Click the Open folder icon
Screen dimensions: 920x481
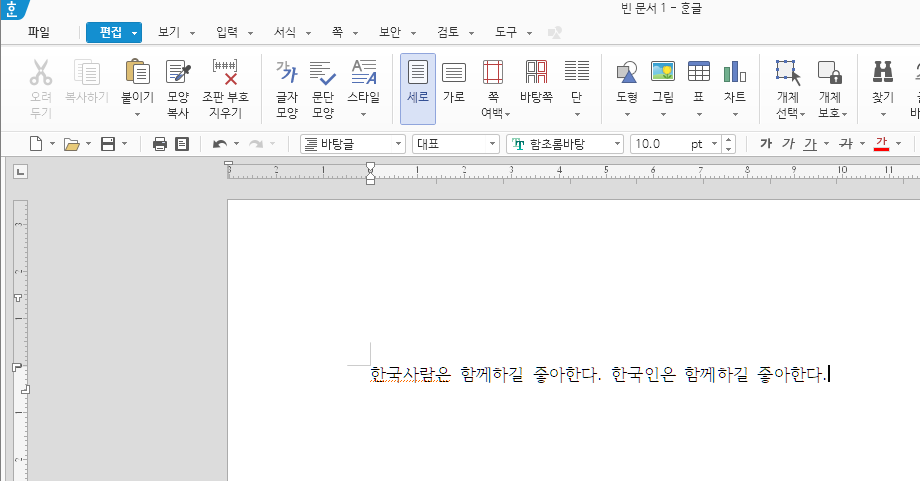click(x=72, y=144)
